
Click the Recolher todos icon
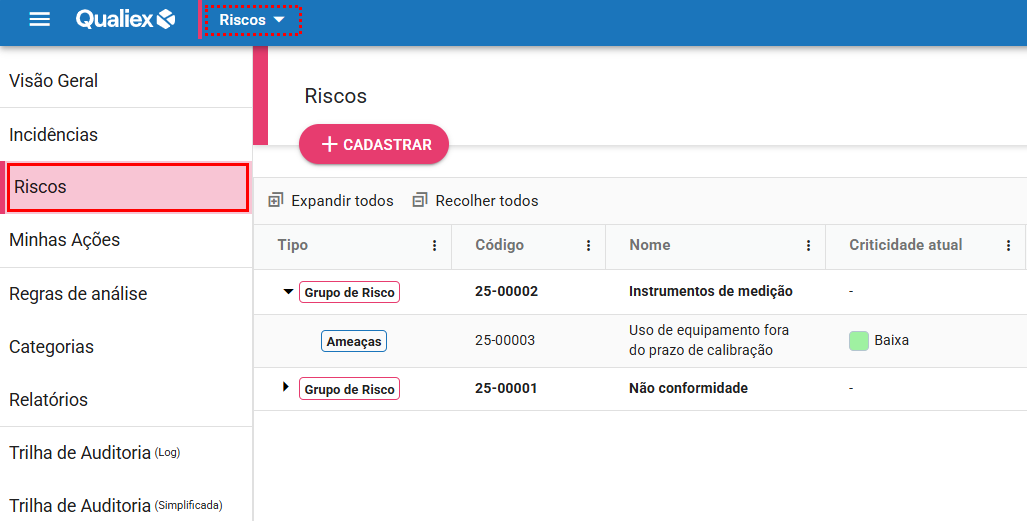pos(420,201)
